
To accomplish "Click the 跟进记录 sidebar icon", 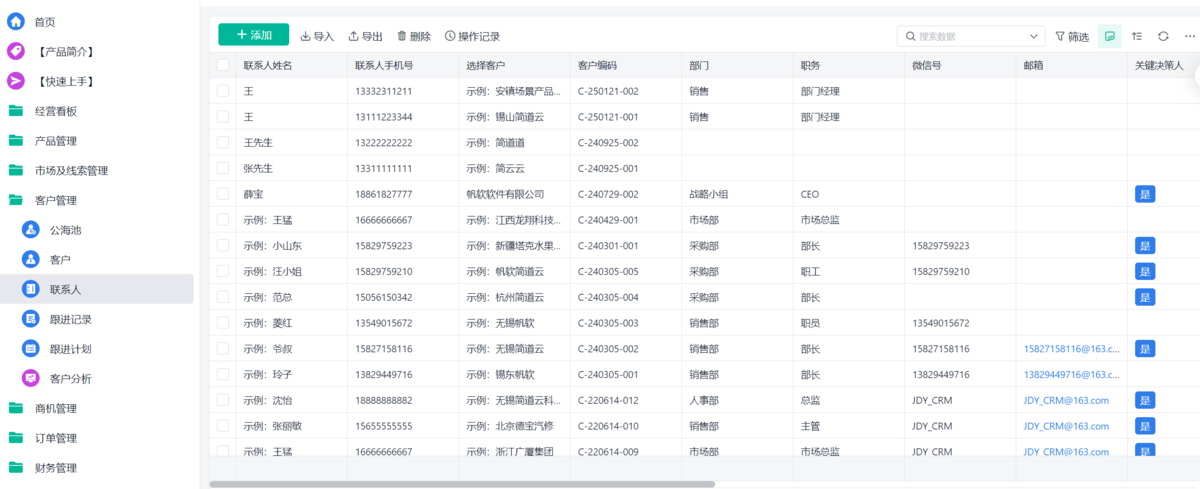I will [31, 319].
